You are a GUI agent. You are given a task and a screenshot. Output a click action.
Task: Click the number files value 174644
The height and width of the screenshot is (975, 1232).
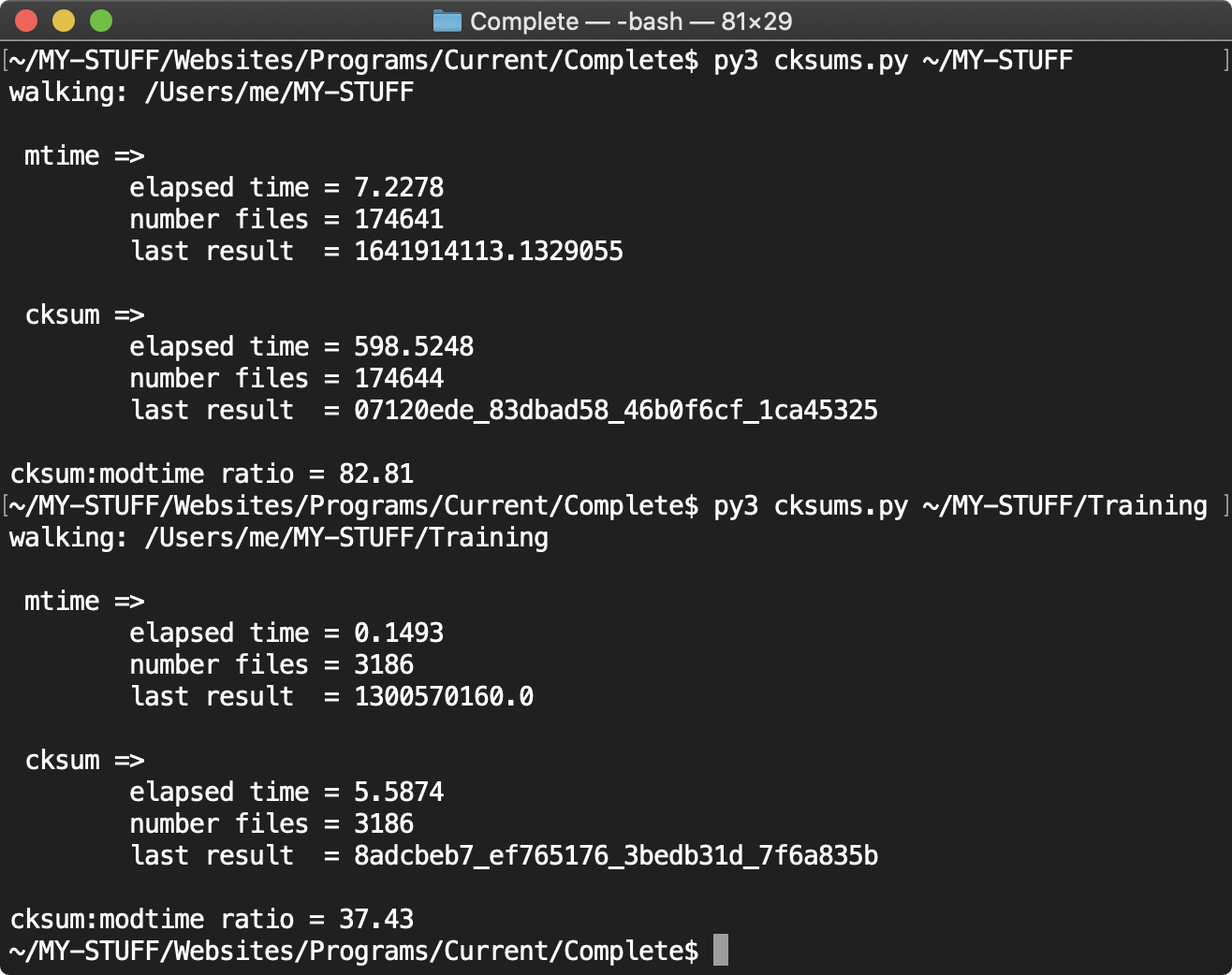point(398,378)
